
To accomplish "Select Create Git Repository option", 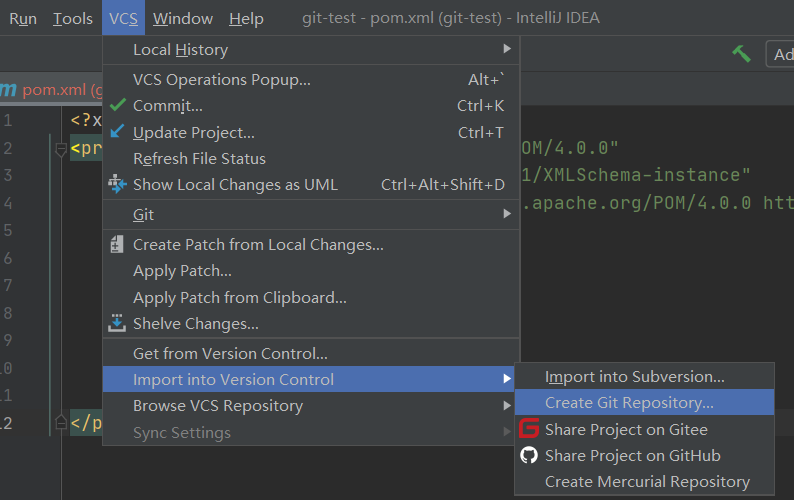I will coord(629,403).
